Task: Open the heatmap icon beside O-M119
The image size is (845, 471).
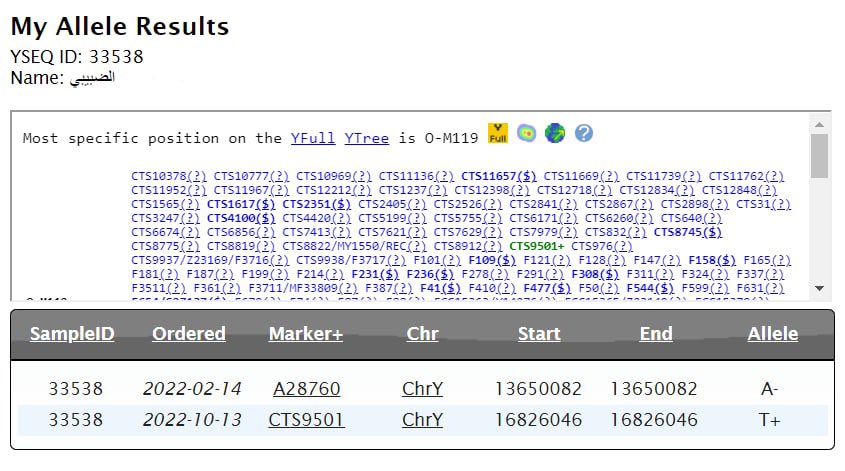Action: tap(527, 133)
